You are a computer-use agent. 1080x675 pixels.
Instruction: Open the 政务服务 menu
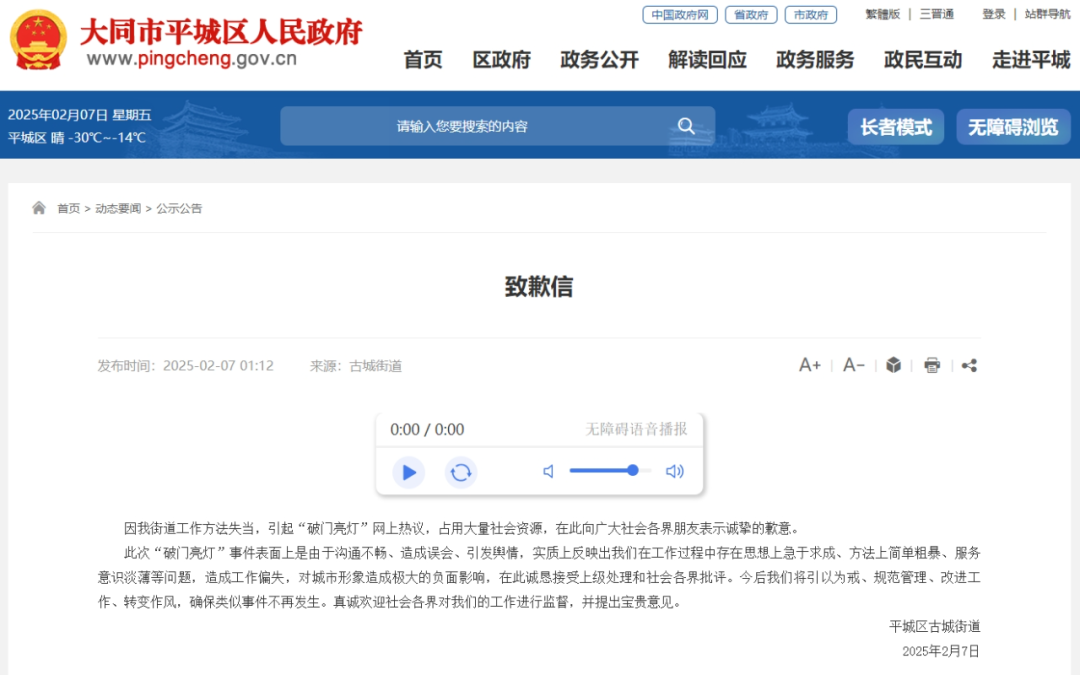click(x=815, y=60)
